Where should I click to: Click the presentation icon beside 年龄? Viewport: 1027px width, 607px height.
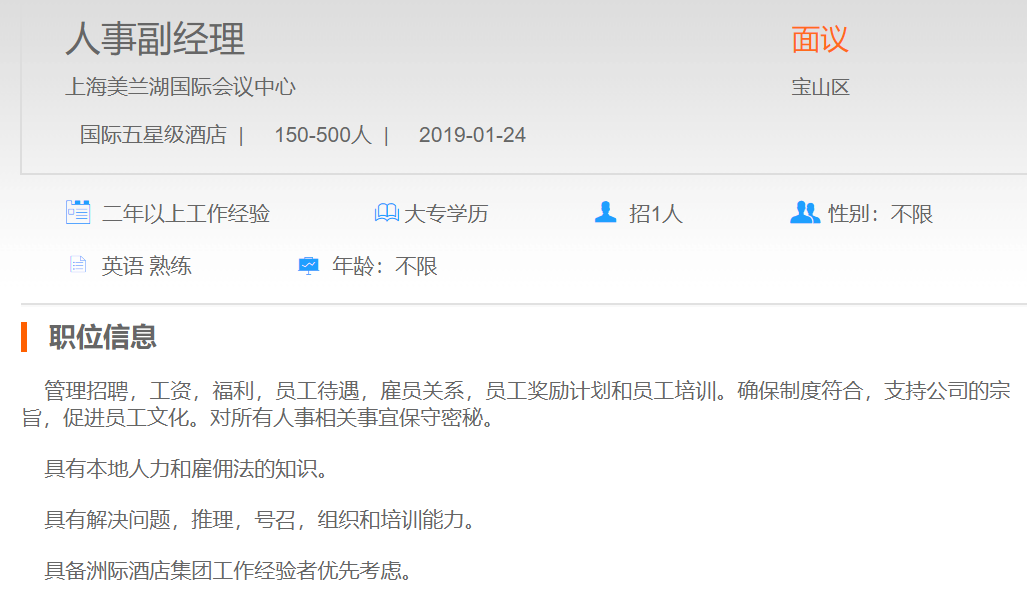(308, 266)
